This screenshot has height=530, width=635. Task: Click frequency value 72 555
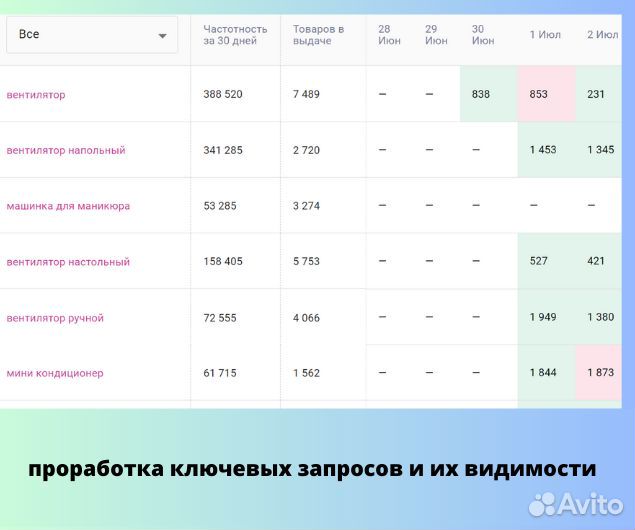(220, 318)
